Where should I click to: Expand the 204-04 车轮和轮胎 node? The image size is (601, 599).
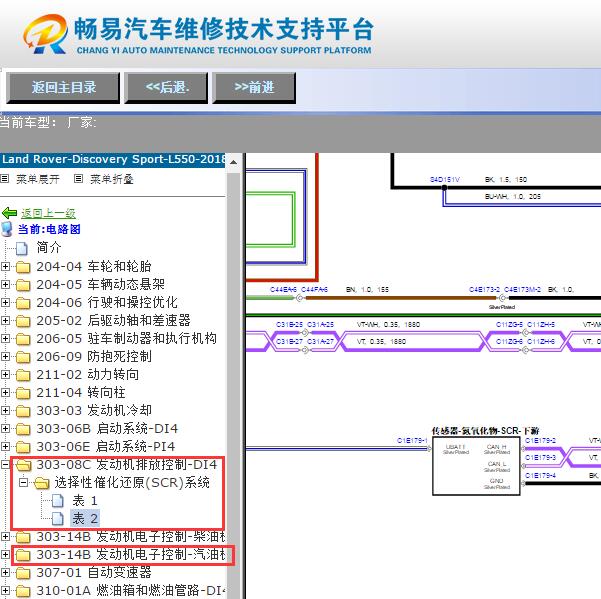click(5, 266)
